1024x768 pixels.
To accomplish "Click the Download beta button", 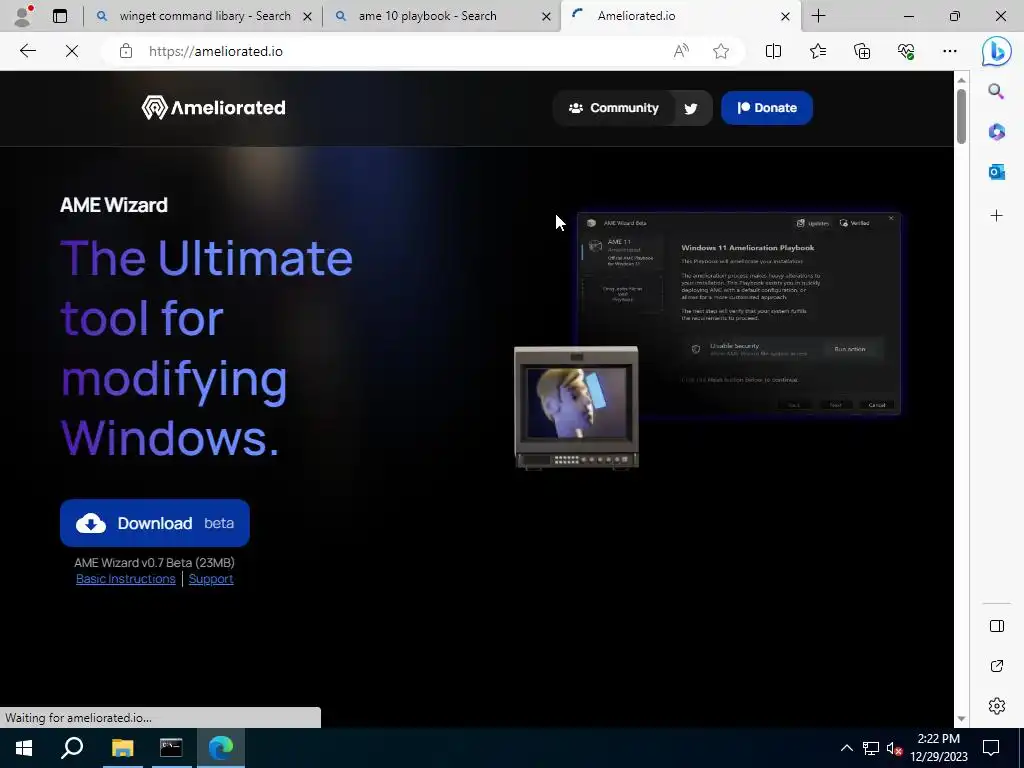I will point(155,523).
